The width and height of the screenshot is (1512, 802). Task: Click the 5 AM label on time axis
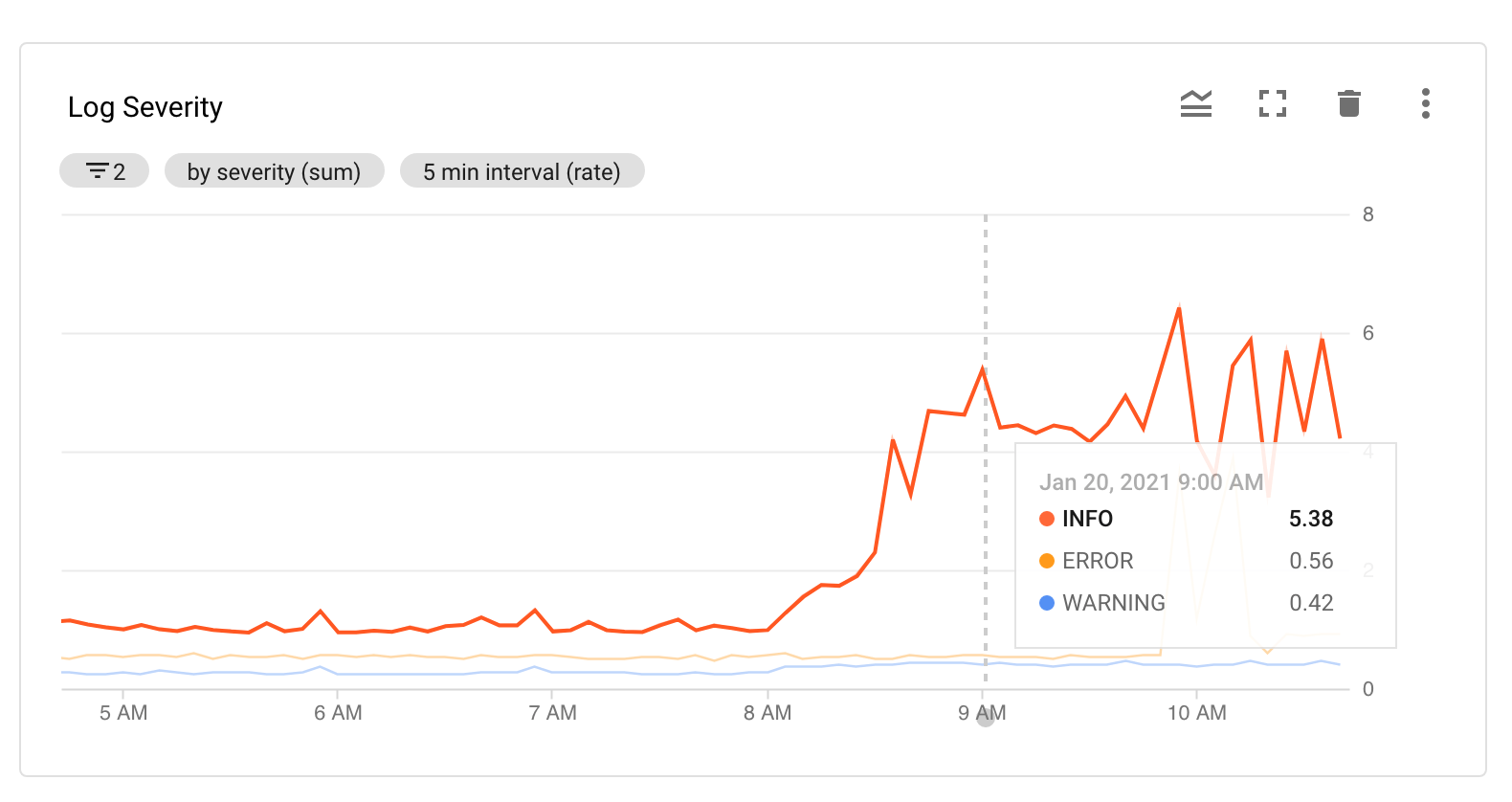click(x=123, y=713)
